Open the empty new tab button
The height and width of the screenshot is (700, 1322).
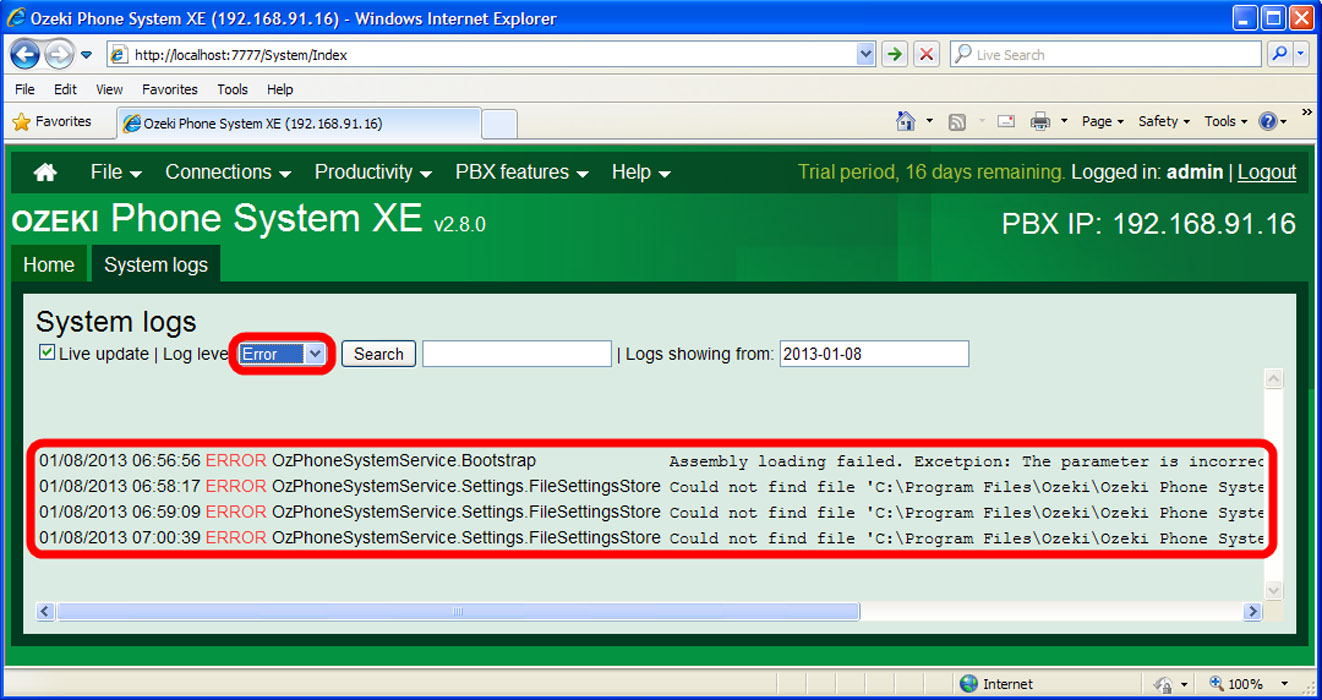(499, 124)
